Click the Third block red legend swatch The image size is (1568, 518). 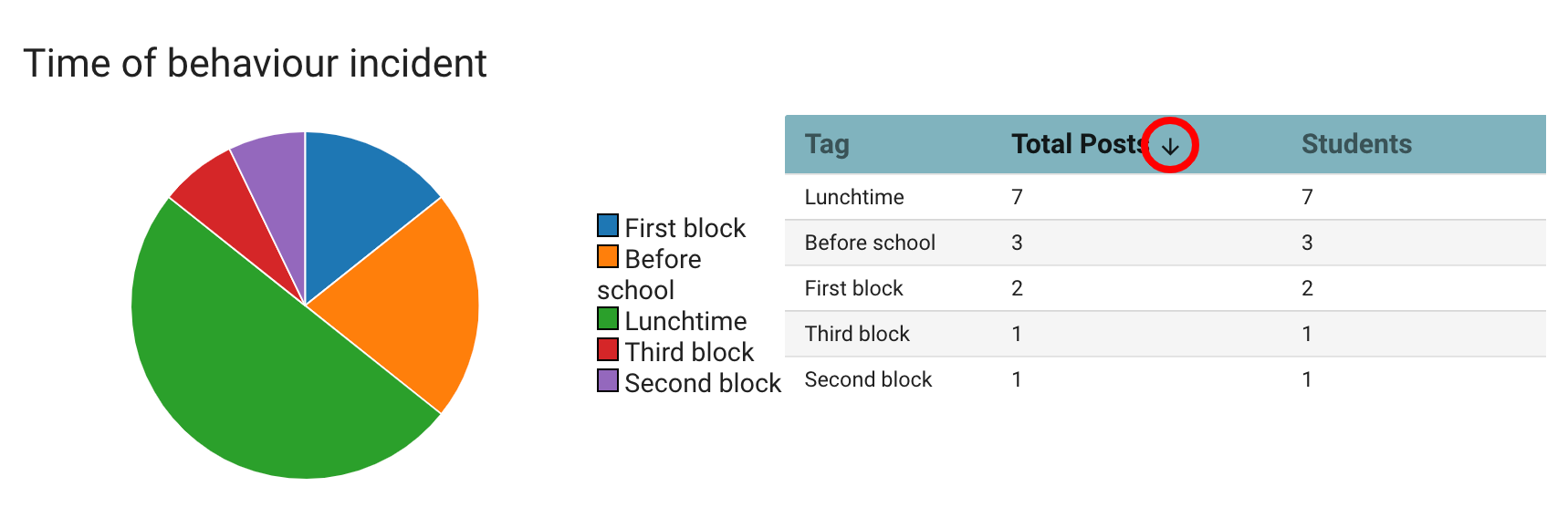pyautogui.click(x=608, y=349)
